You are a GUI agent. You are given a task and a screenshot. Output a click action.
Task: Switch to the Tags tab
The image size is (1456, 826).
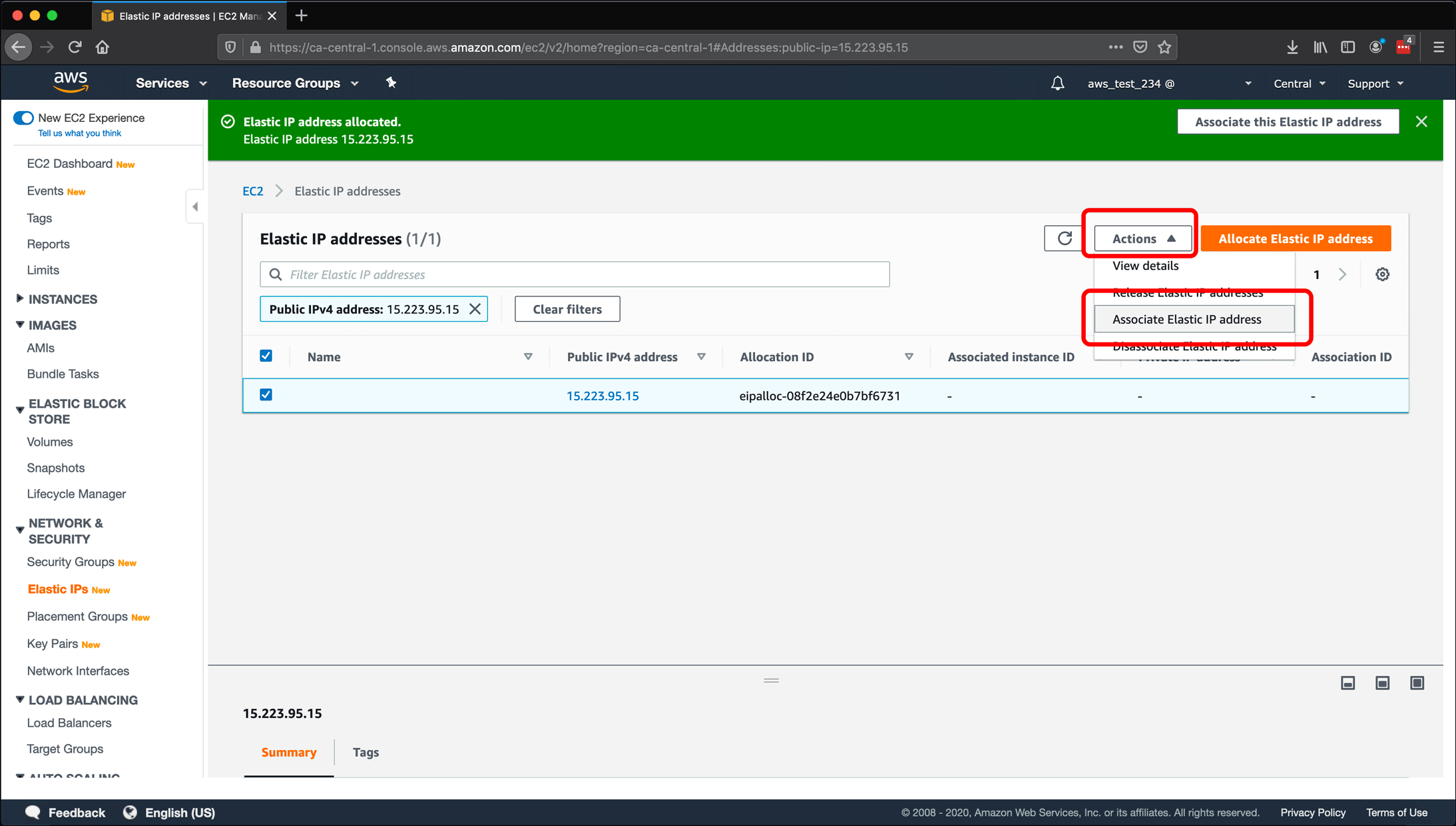(366, 752)
